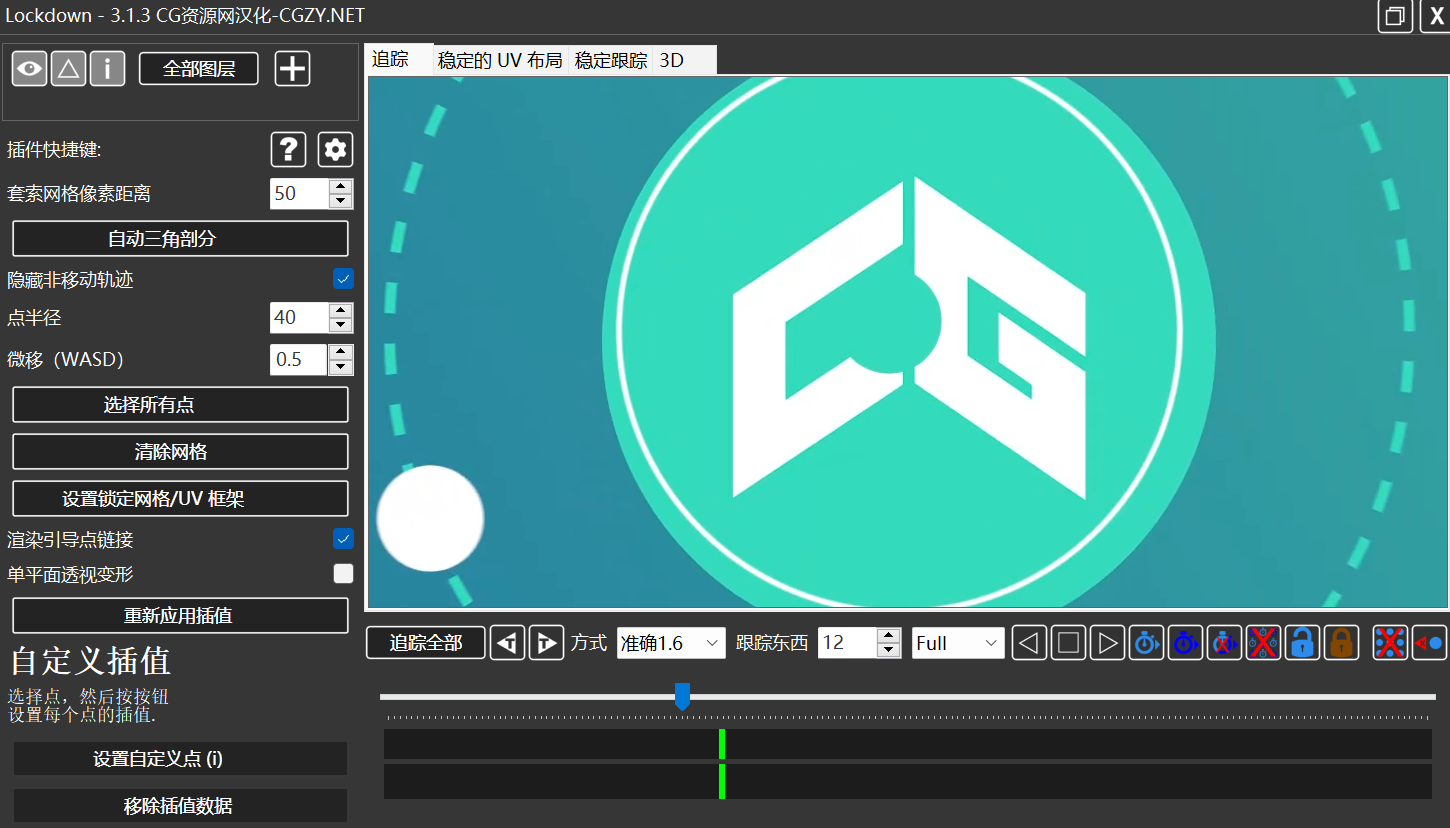Click the 点半径 field showing 40
This screenshot has width=1450, height=828.
click(299, 318)
